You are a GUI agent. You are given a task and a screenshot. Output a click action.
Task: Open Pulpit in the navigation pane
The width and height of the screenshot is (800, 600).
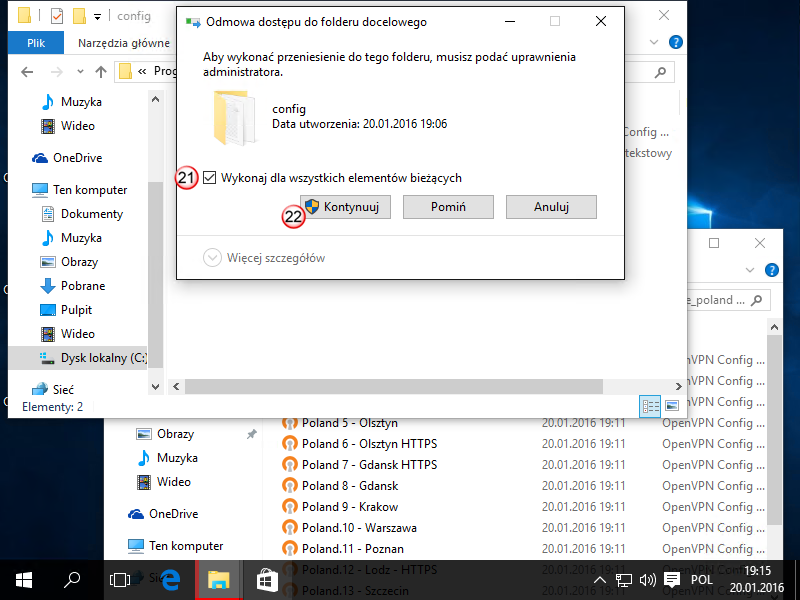coord(66,310)
